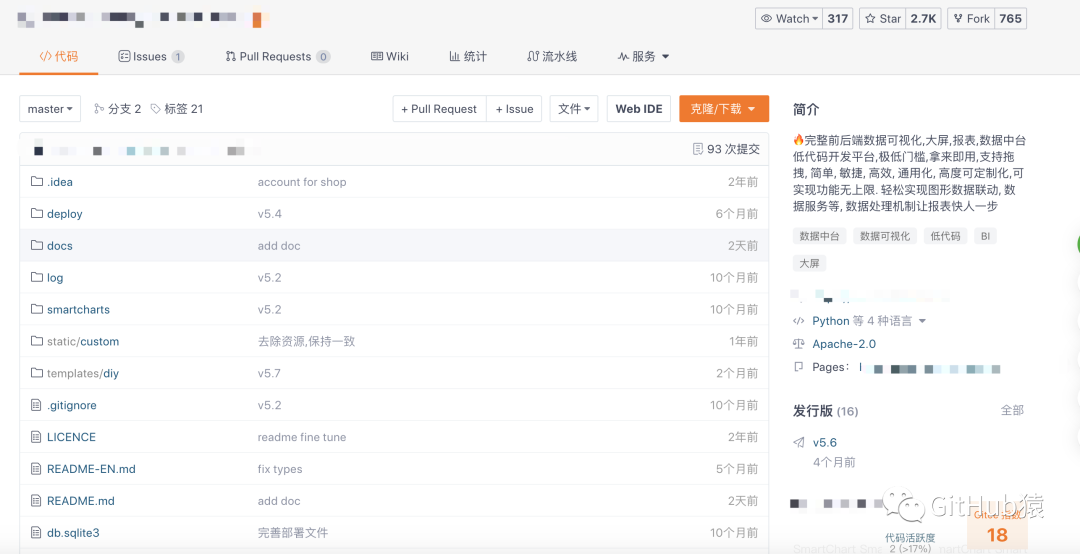
Task: Open the 流水线 pipeline tab
Action: [x=552, y=57]
